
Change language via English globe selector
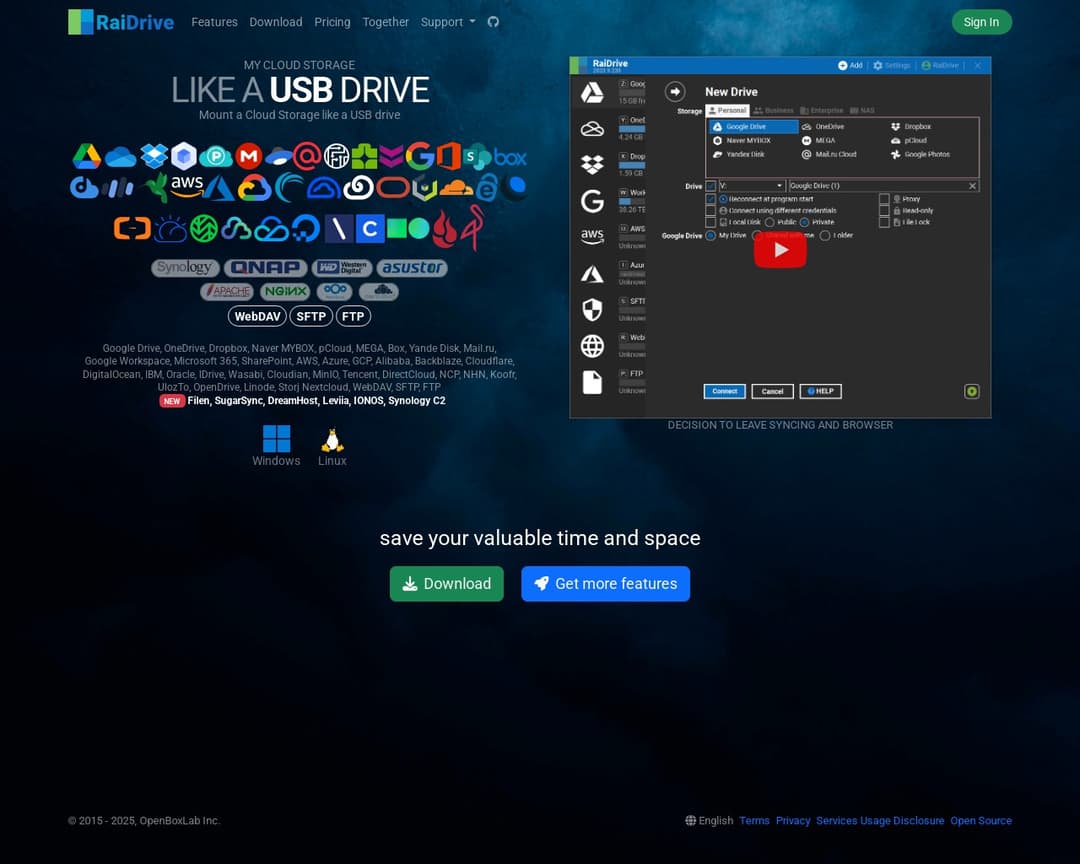(709, 821)
